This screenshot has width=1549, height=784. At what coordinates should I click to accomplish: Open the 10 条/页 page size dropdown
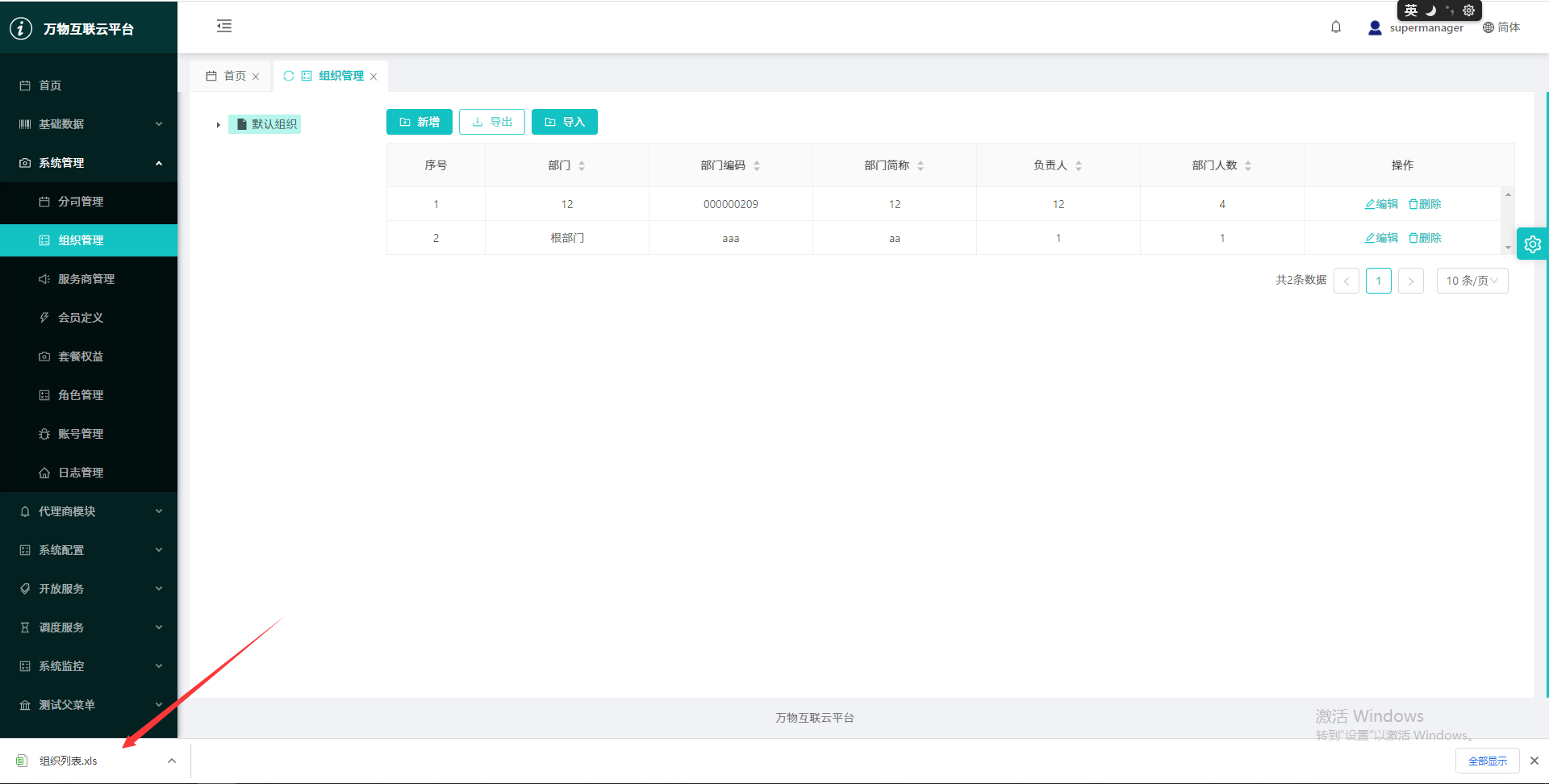tap(1472, 281)
